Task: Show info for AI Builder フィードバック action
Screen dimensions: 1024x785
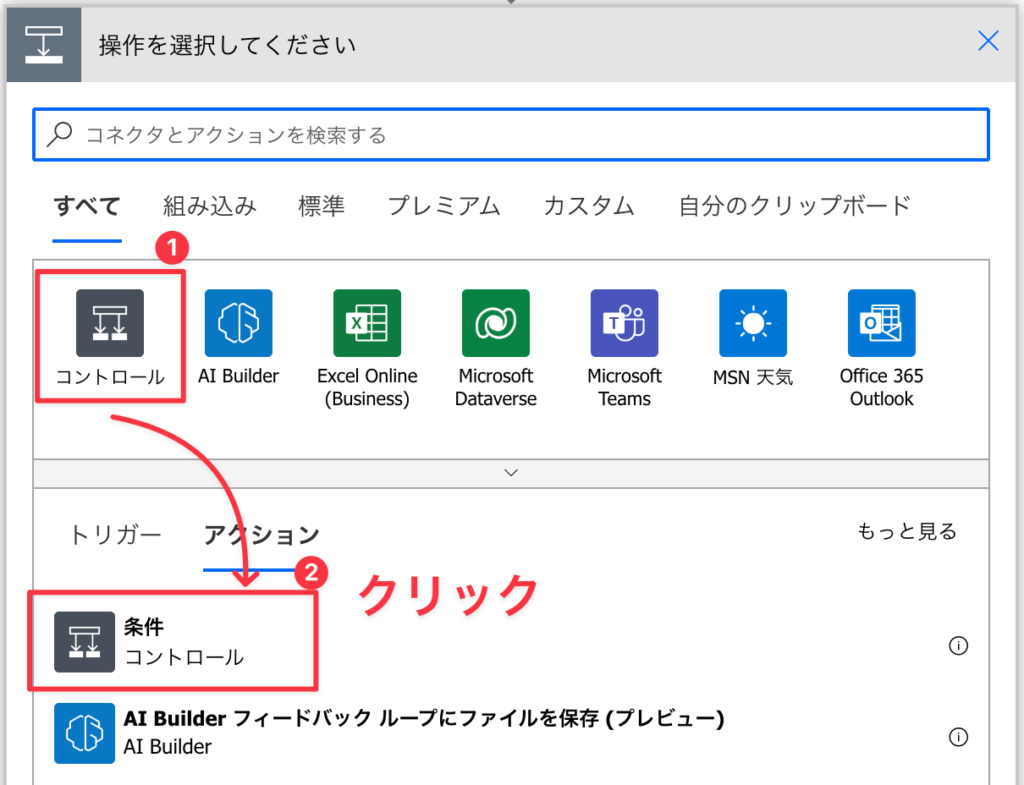Action: (958, 737)
